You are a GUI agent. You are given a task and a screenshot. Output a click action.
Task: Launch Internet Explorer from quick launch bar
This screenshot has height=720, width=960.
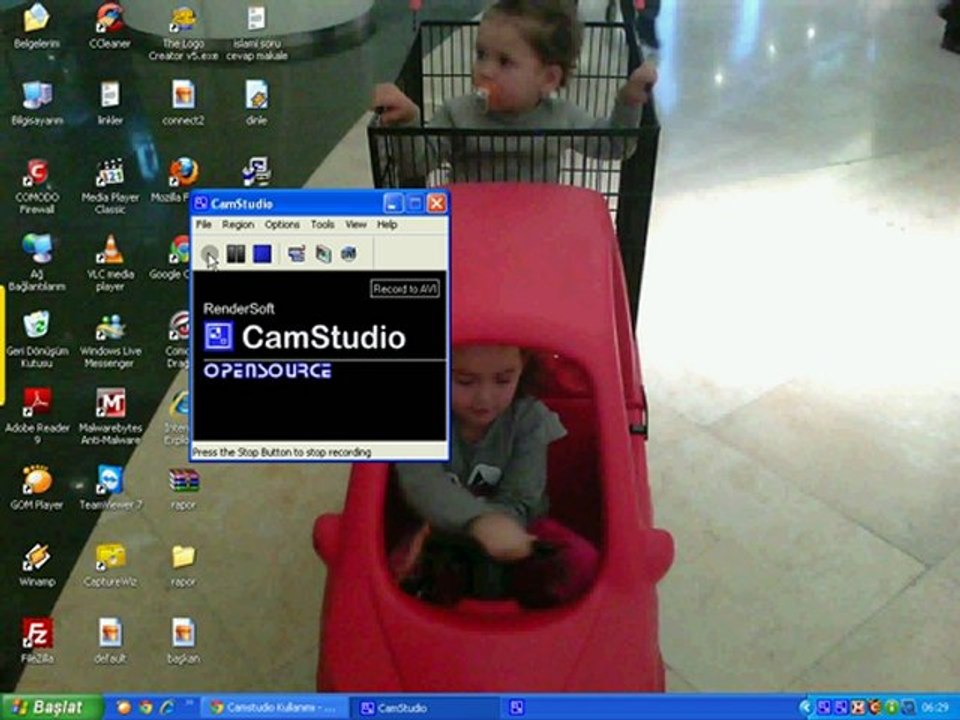click(167, 708)
